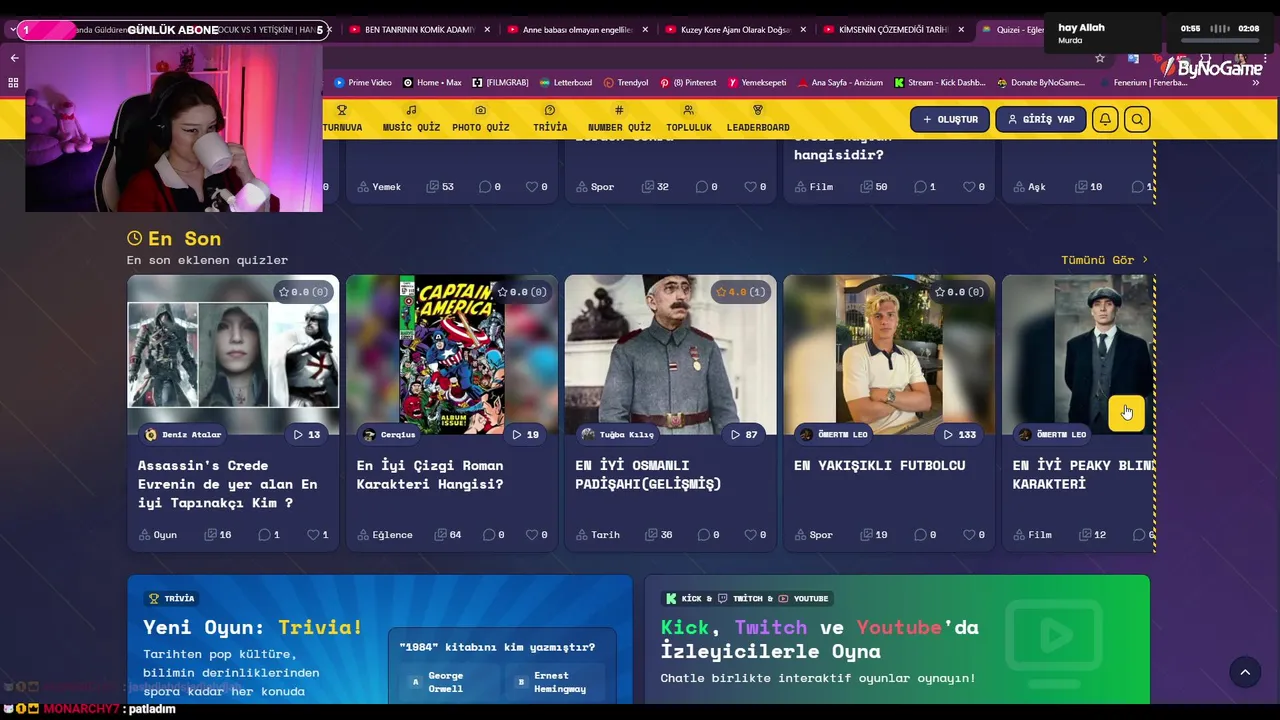Click the play count 87 icon
The height and width of the screenshot is (720, 1280).
coord(743,434)
